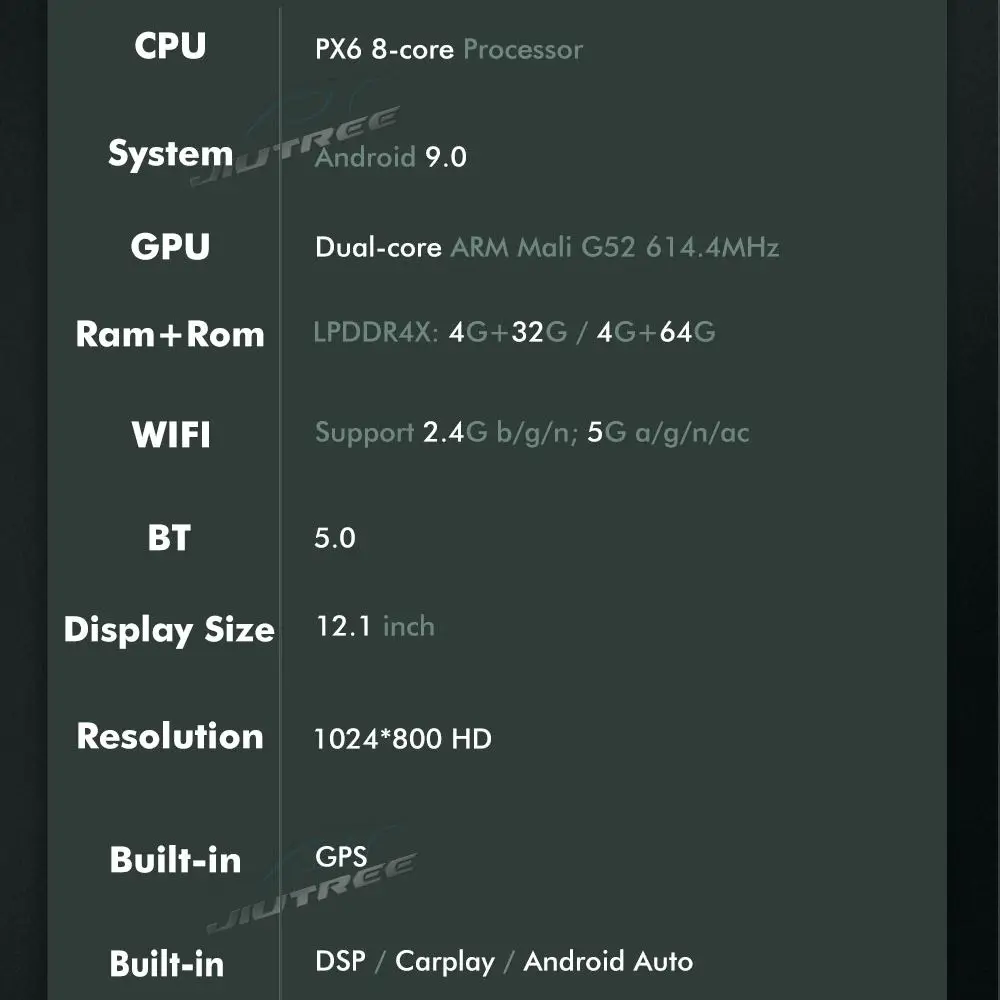Click the GPS built-in value
The image size is (1000, 1000).
[341, 857]
